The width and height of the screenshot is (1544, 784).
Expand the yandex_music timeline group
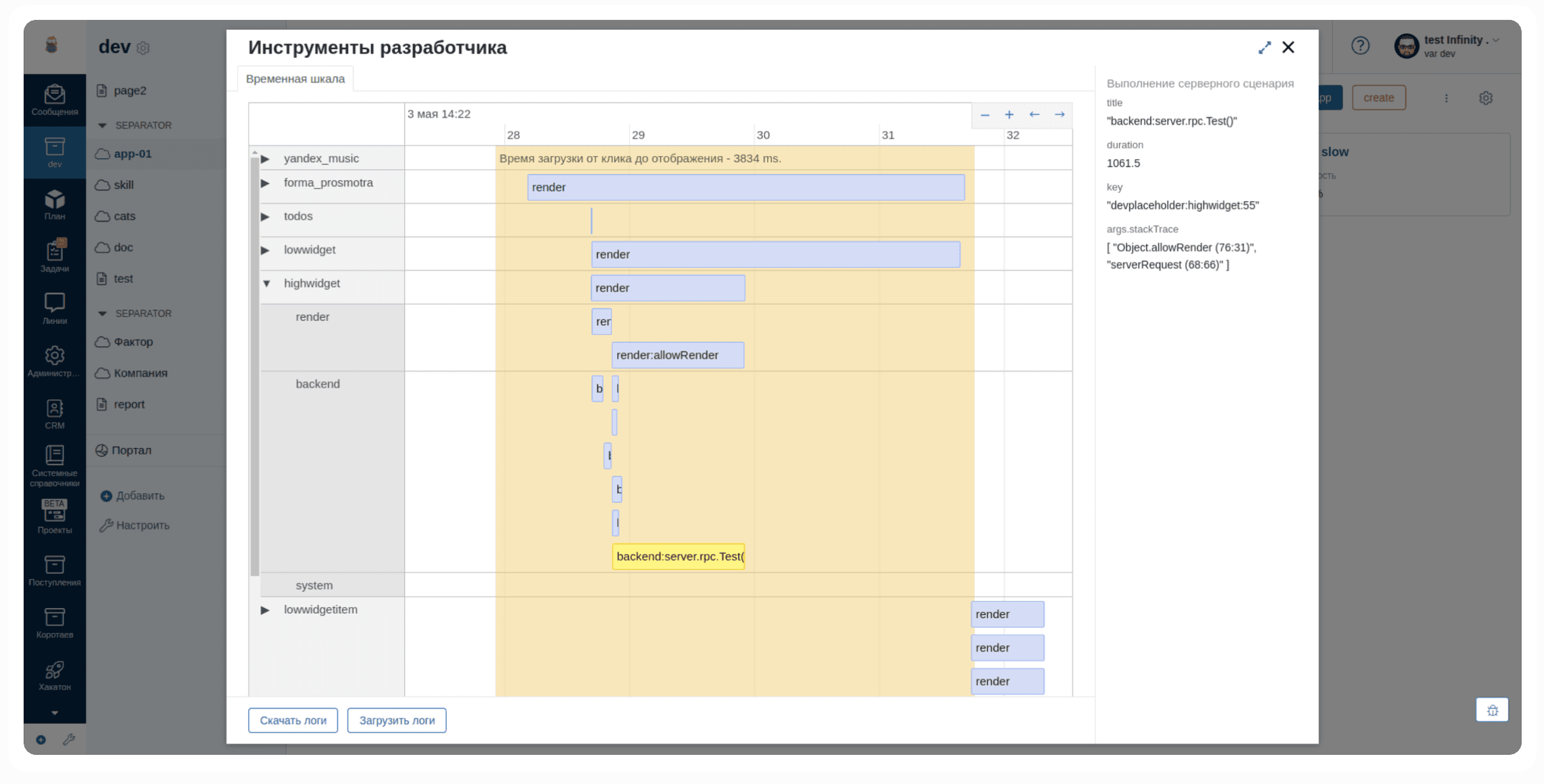point(266,159)
